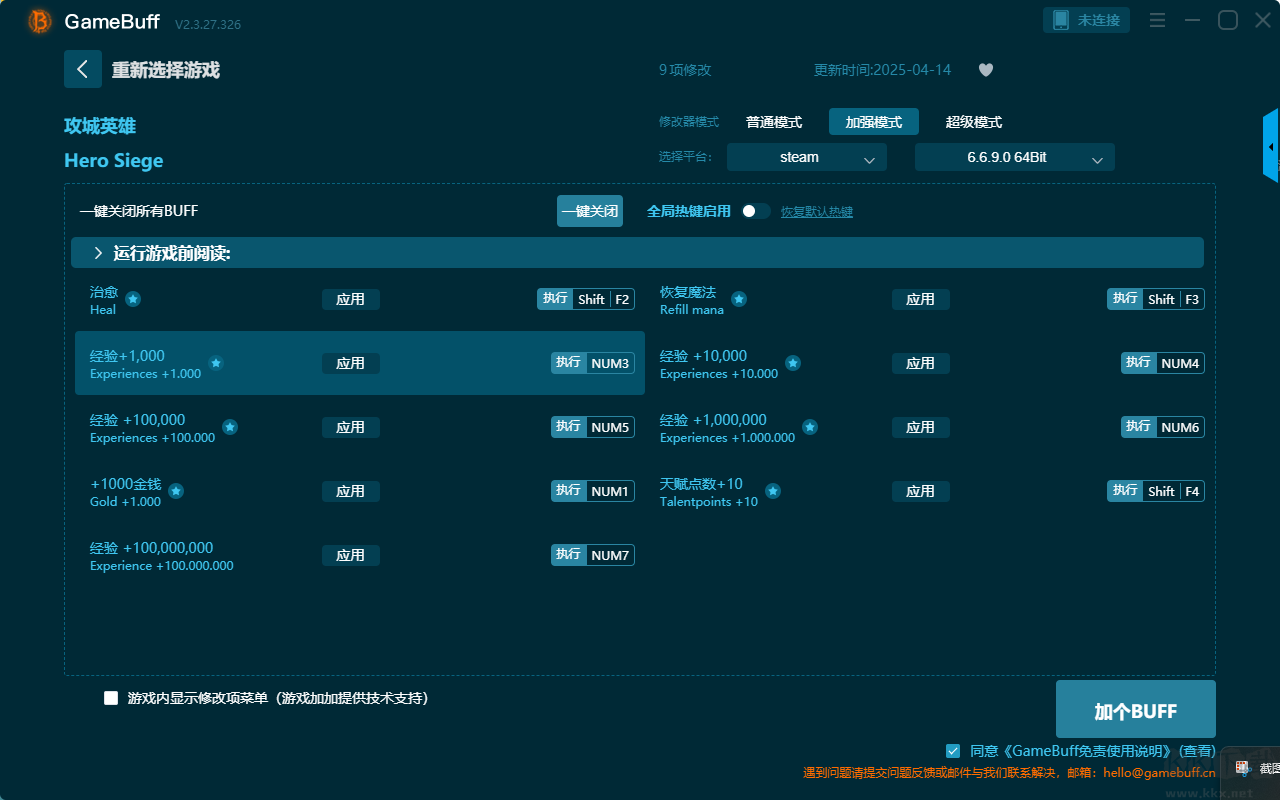
Task: Click the 更新时间:2025-04-14 text
Action: point(883,70)
